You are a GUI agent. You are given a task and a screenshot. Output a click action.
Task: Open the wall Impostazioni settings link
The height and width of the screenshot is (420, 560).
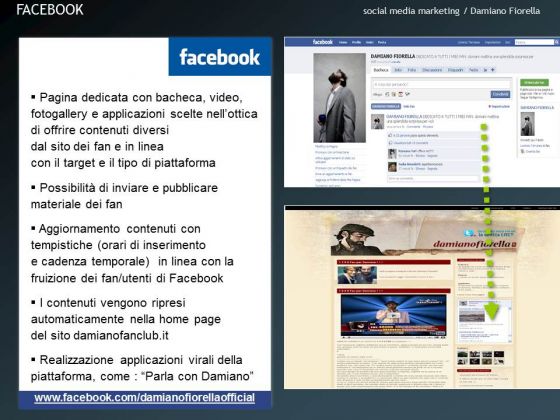[x=499, y=106]
